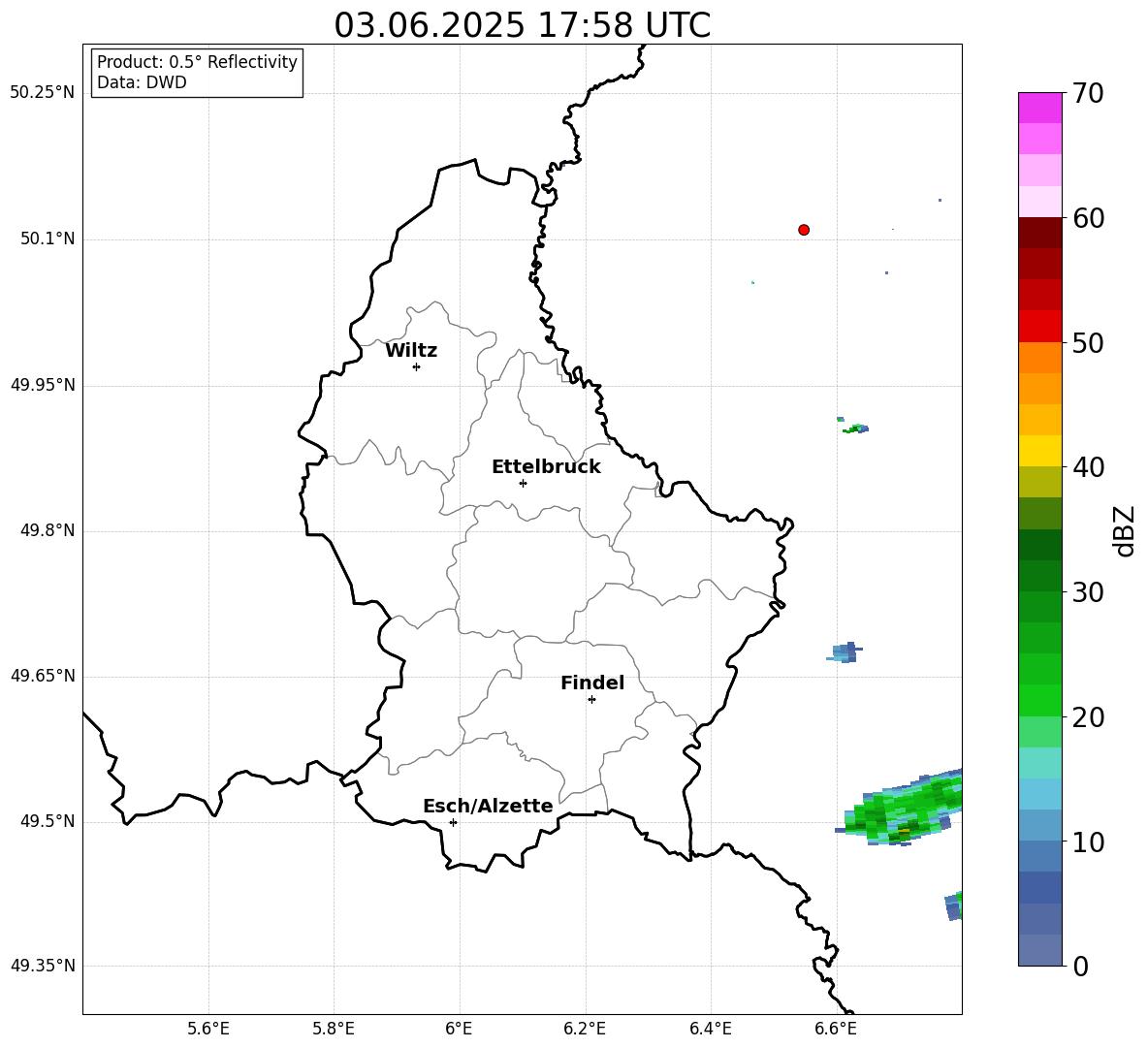This screenshot has width=1148, height=1048.
Task: Click the Ettelbruck city label
Action: point(546,467)
